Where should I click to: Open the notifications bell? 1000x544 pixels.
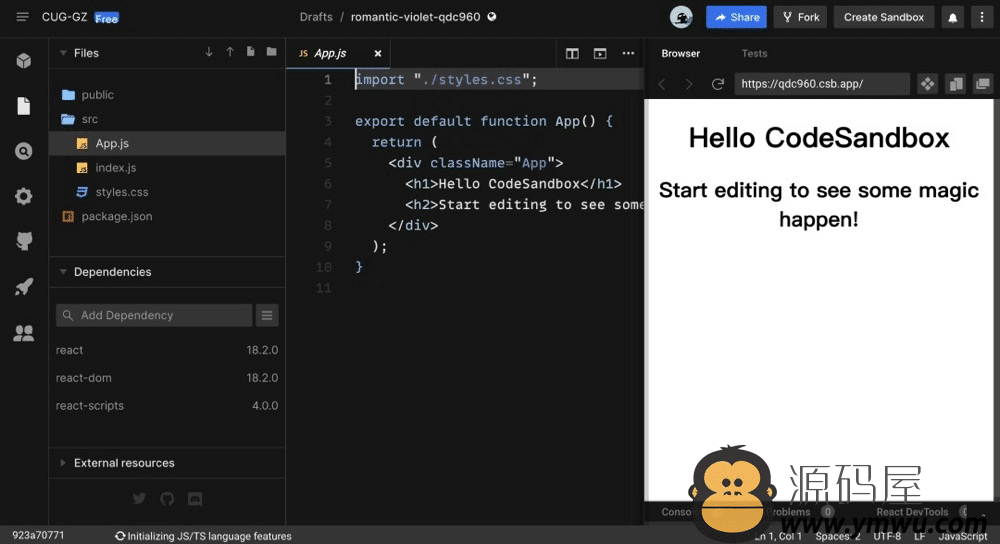click(952, 17)
